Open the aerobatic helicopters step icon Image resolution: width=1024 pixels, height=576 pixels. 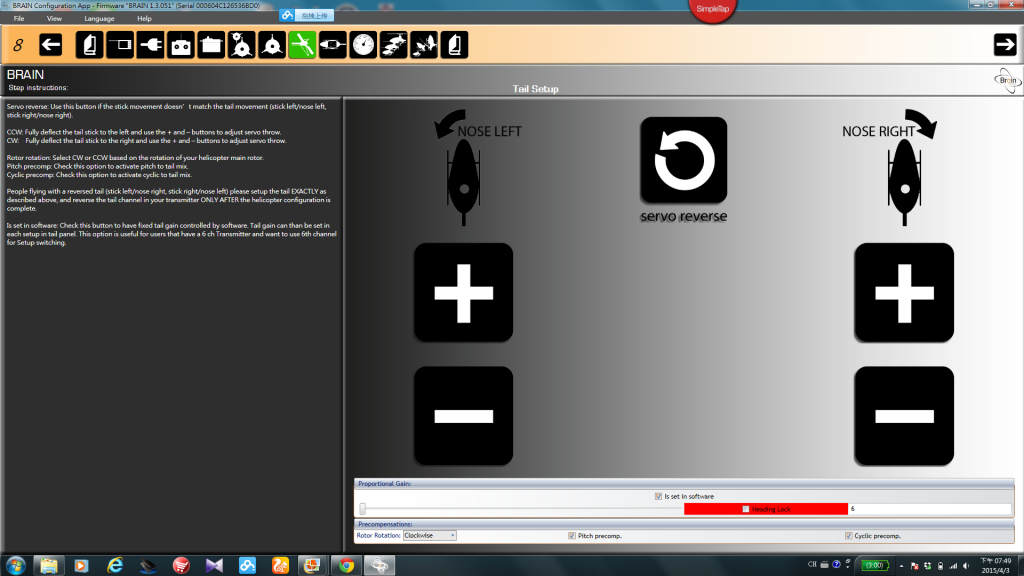pyautogui.click(x=424, y=45)
